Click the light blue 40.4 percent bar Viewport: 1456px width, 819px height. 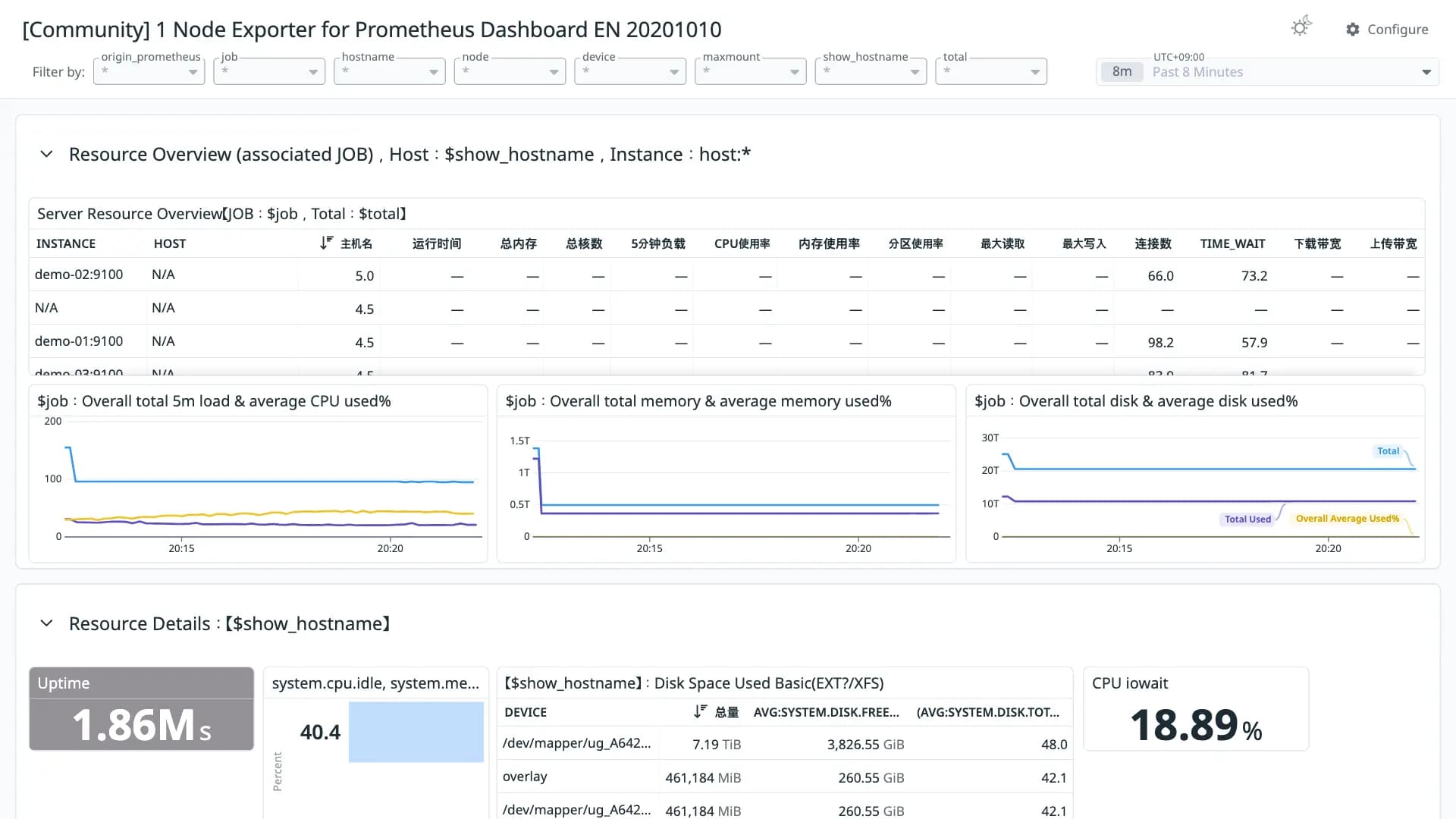(x=416, y=732)
